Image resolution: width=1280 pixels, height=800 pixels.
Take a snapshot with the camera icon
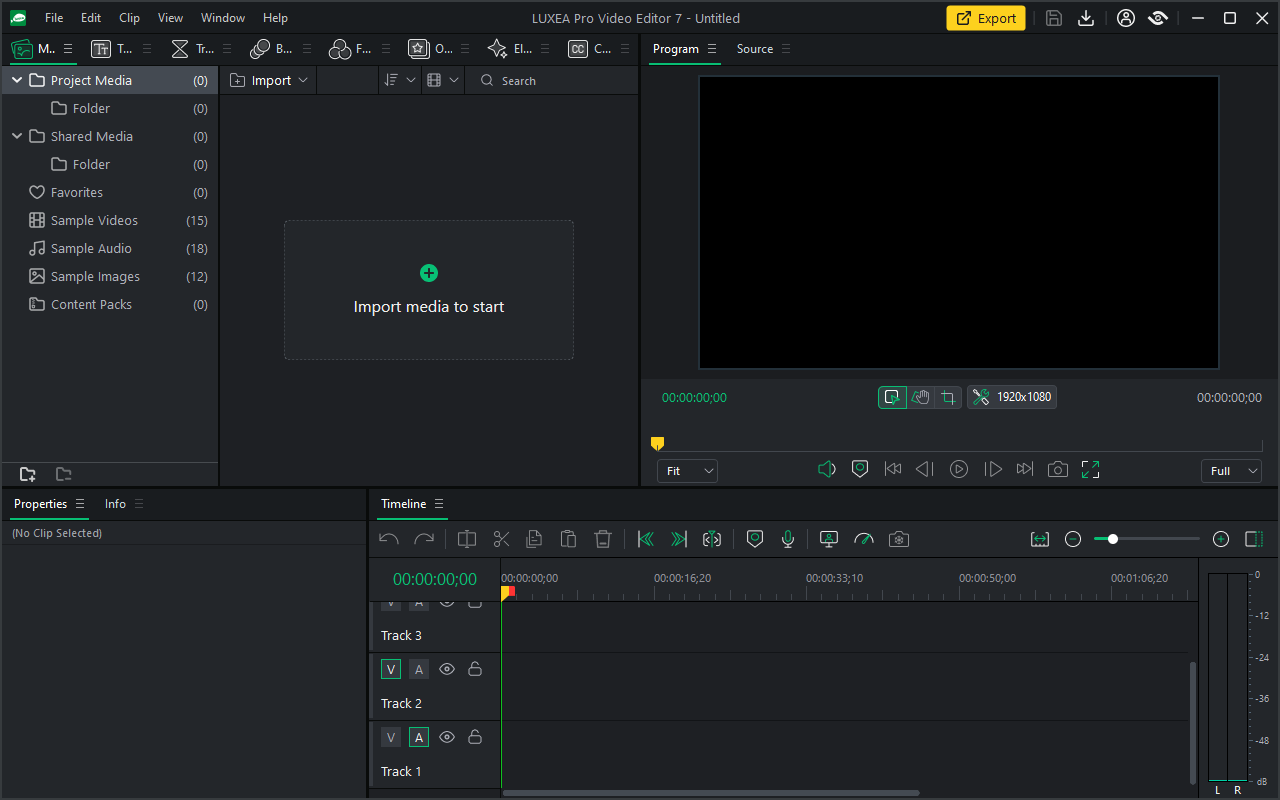(898, 539)
